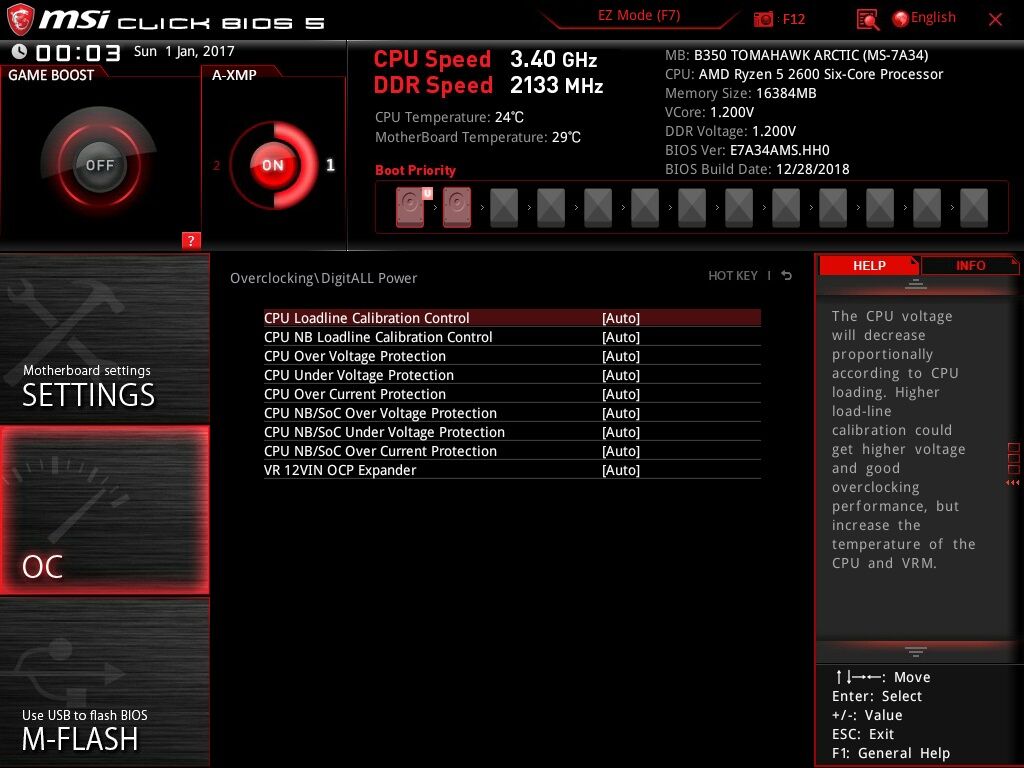Click the Memory Size 16384MB line

[741, 93]
